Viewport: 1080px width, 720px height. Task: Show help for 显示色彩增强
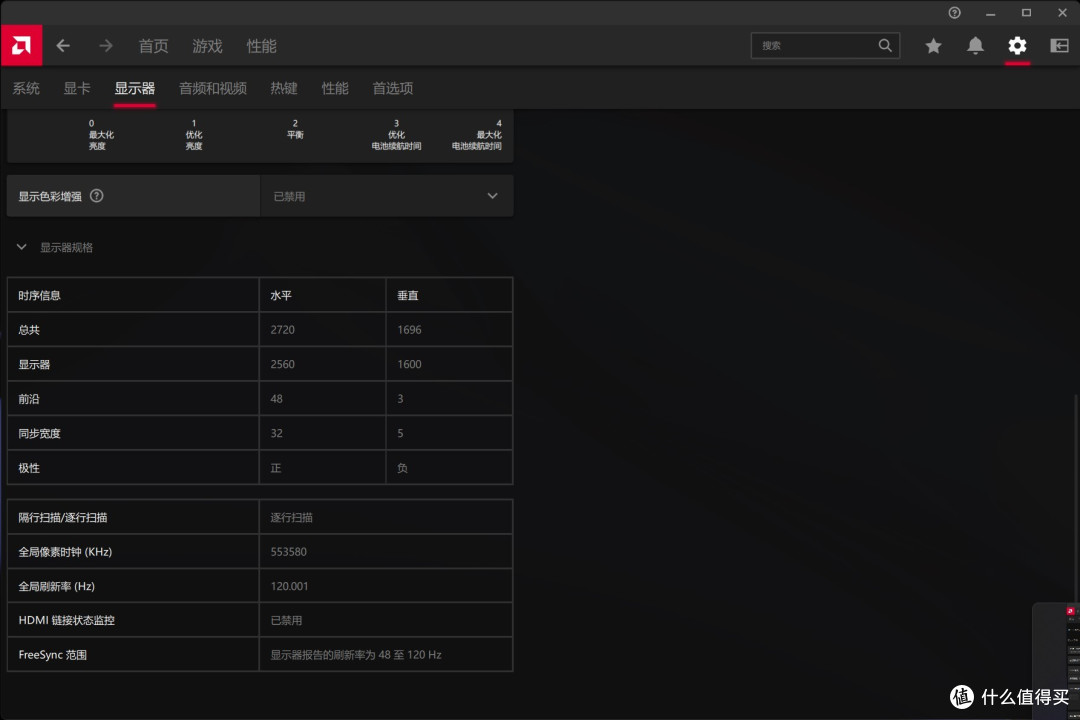click(x=96, y=196)
